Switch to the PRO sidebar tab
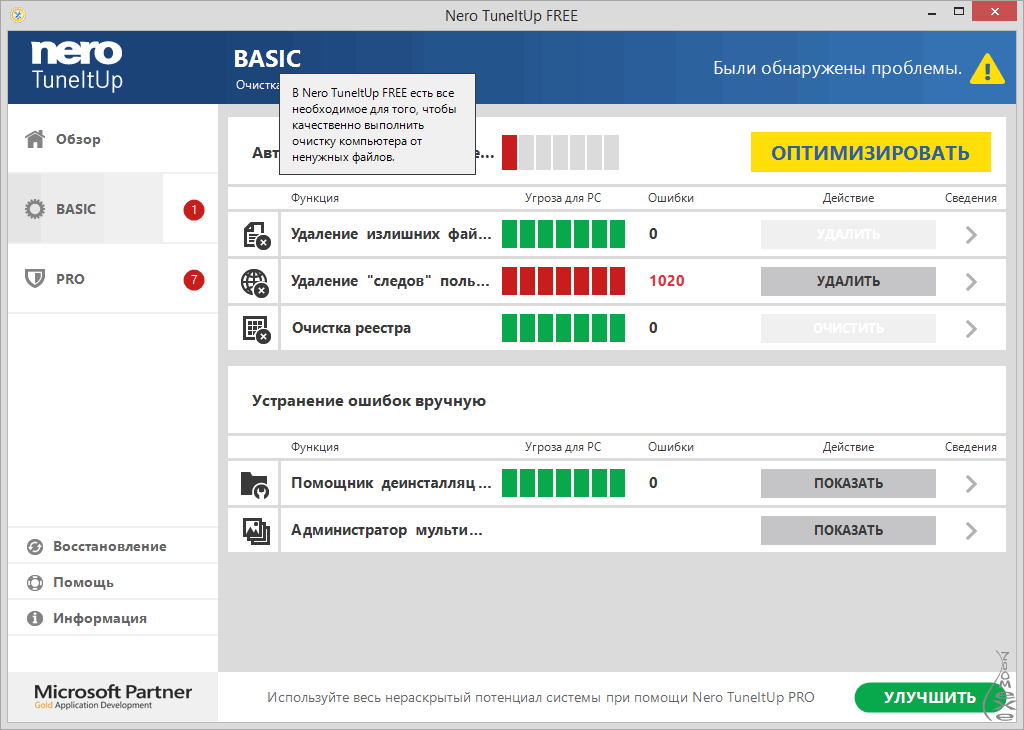 point(113,279)
